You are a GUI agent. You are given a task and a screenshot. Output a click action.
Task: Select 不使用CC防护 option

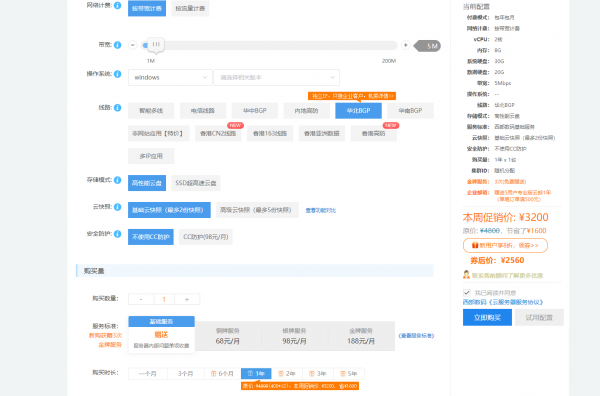[151, 237]
